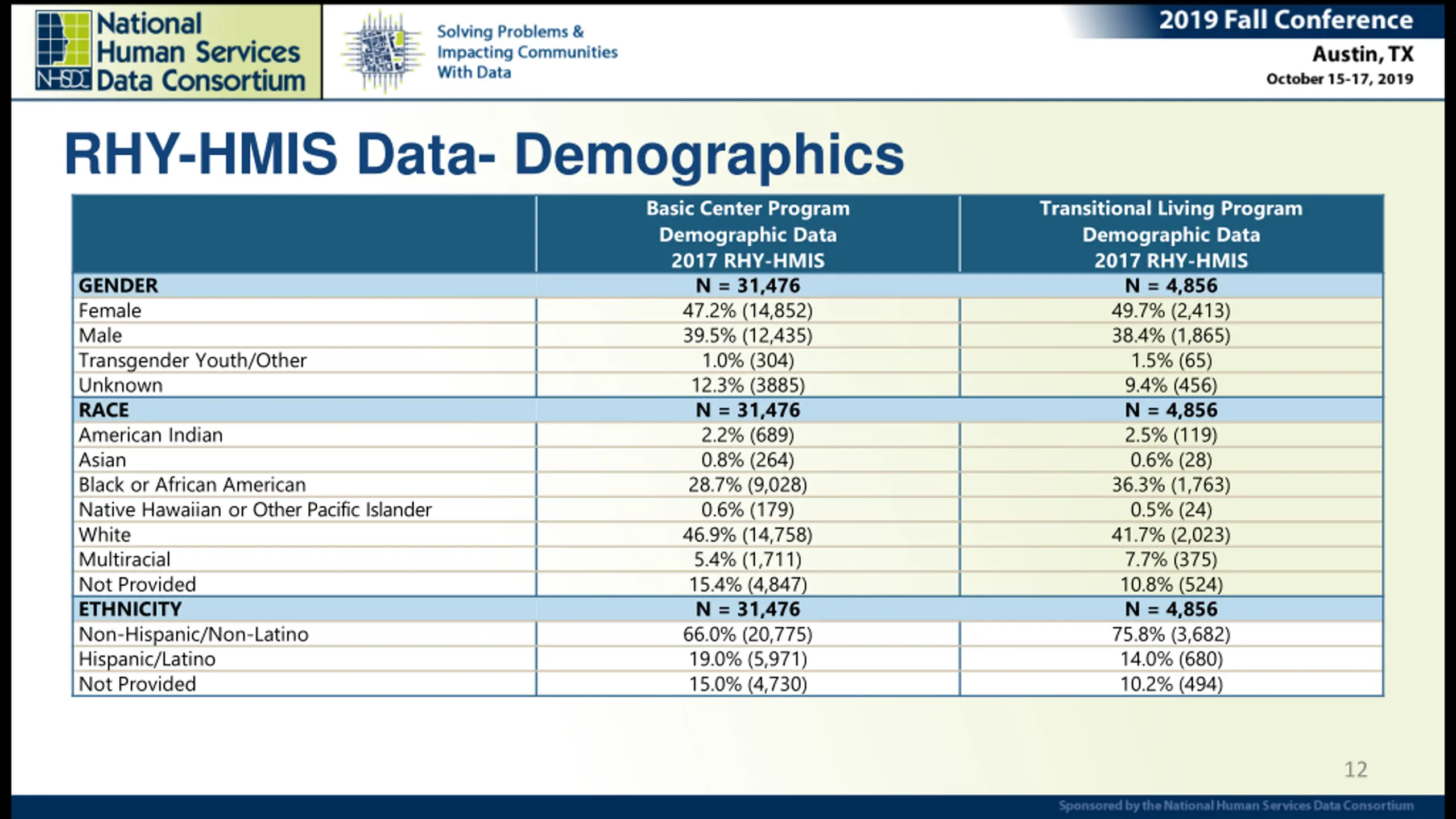
Task: Click 'Native Hawaiian or Other Pacific Islander' label
Action: [255, 510]
